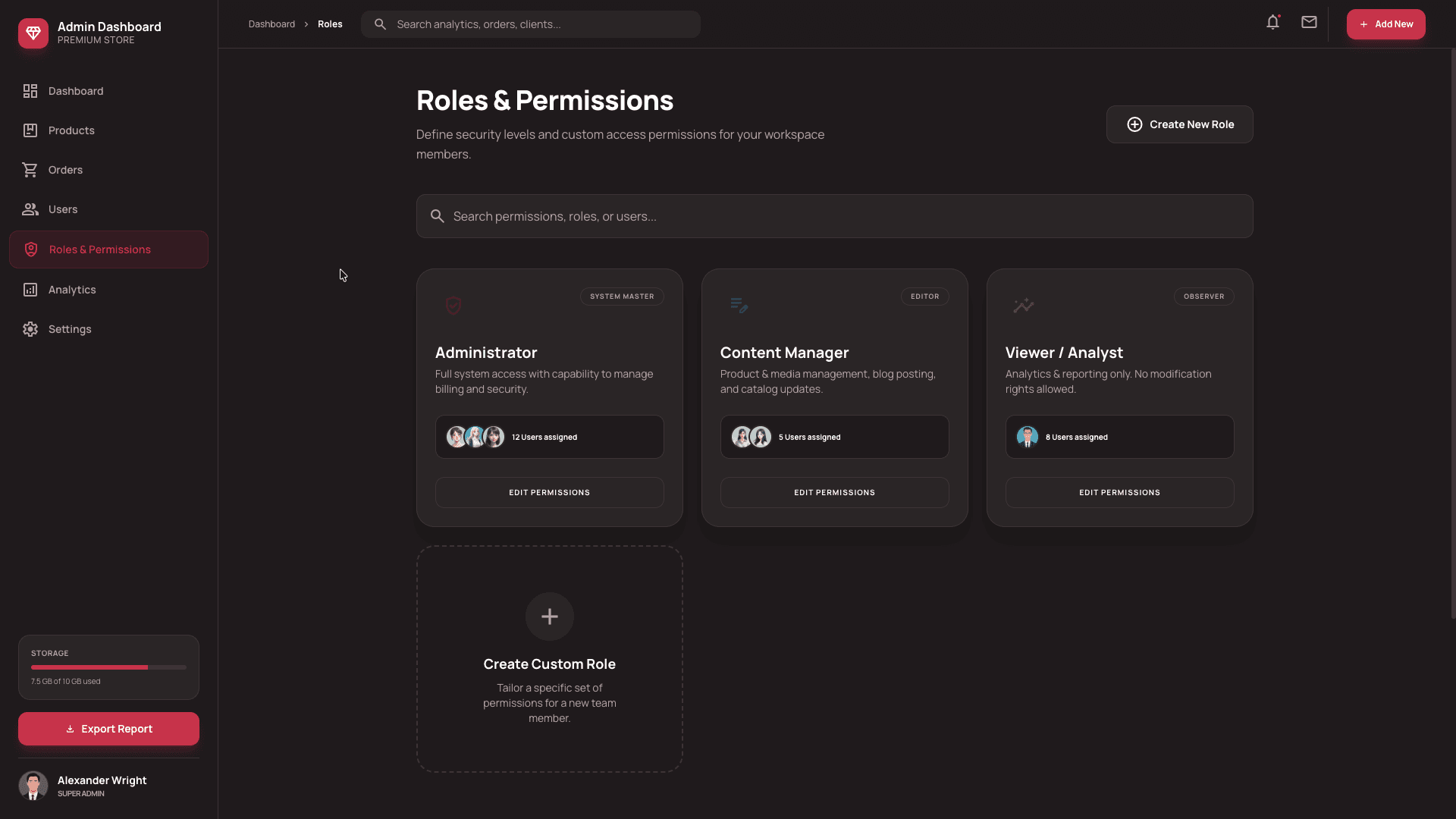Click the Users icon in sidebar
This screenshot has width=1456, height=819.
click(30, 209)
